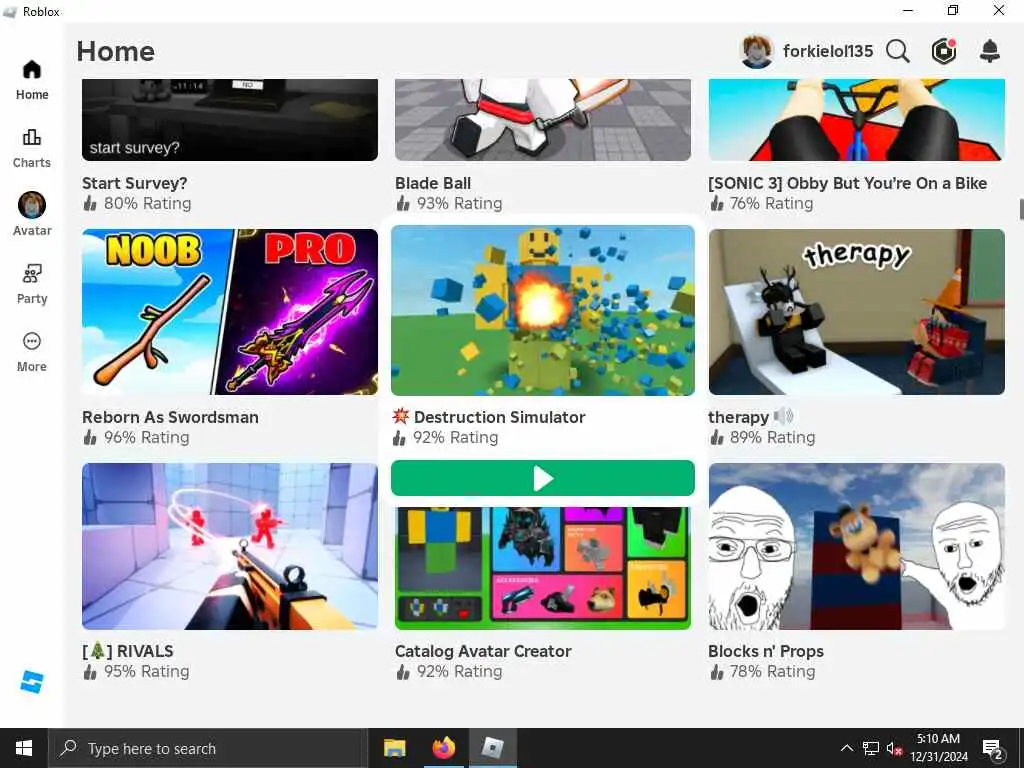Click the taskbar search box

click(x=208, y=748)
